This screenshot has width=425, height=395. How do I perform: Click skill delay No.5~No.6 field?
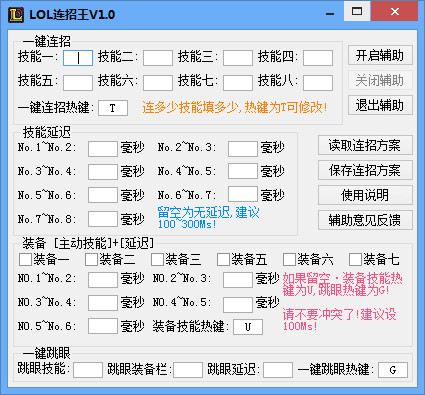(x=103, y=195)
